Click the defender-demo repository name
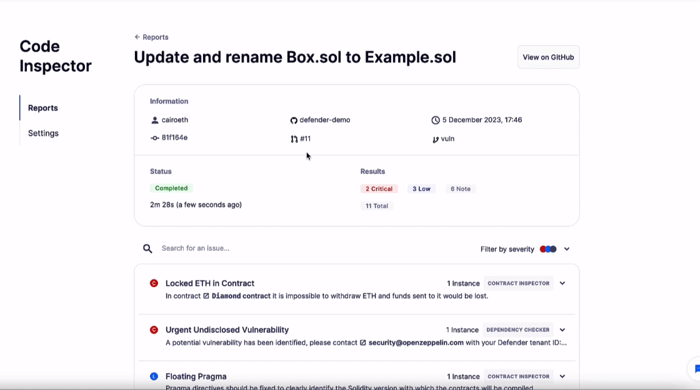The height and width of the screenshot is (390, 700). tap(325, 120)
